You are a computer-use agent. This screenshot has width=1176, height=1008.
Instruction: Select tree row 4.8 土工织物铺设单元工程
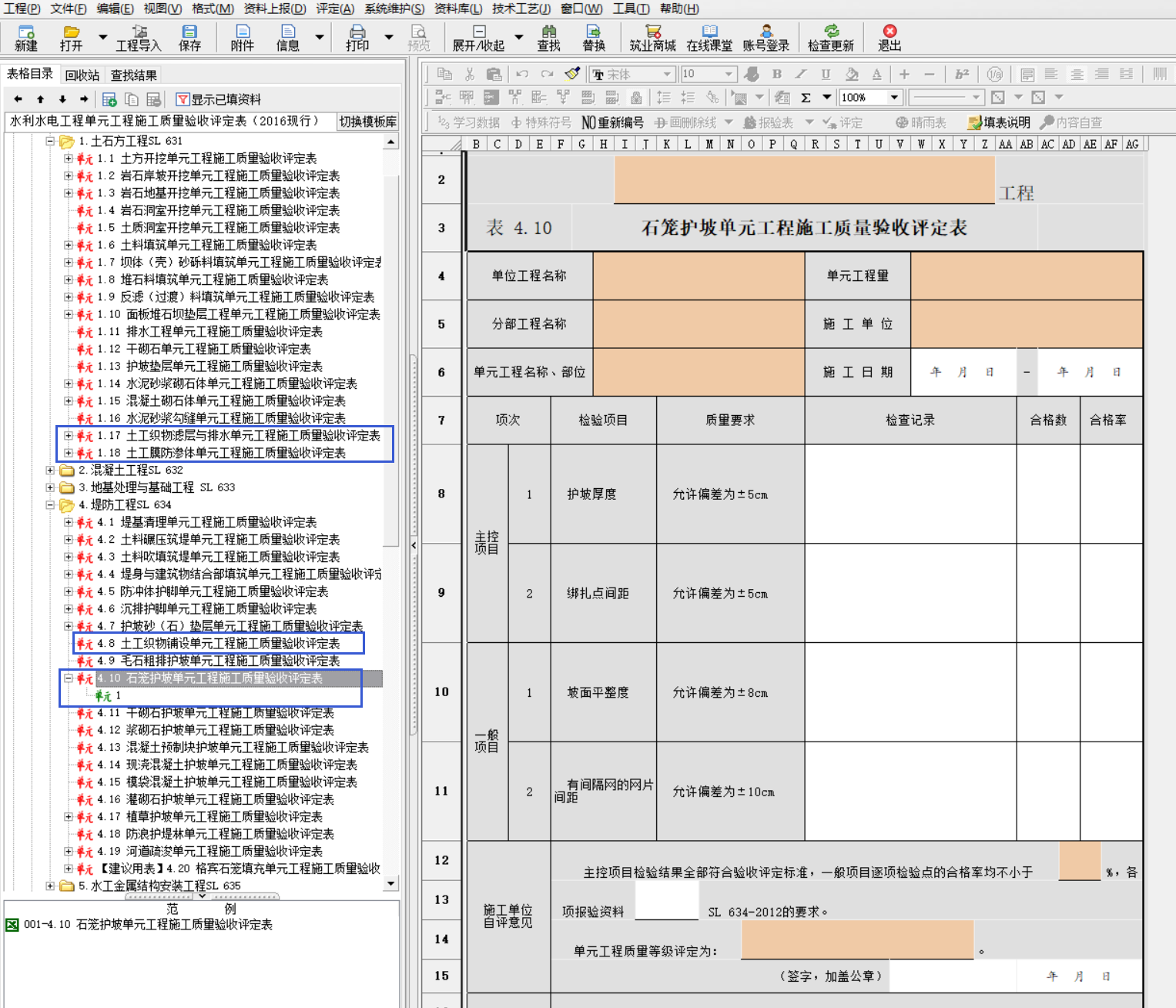coord(219,643)
